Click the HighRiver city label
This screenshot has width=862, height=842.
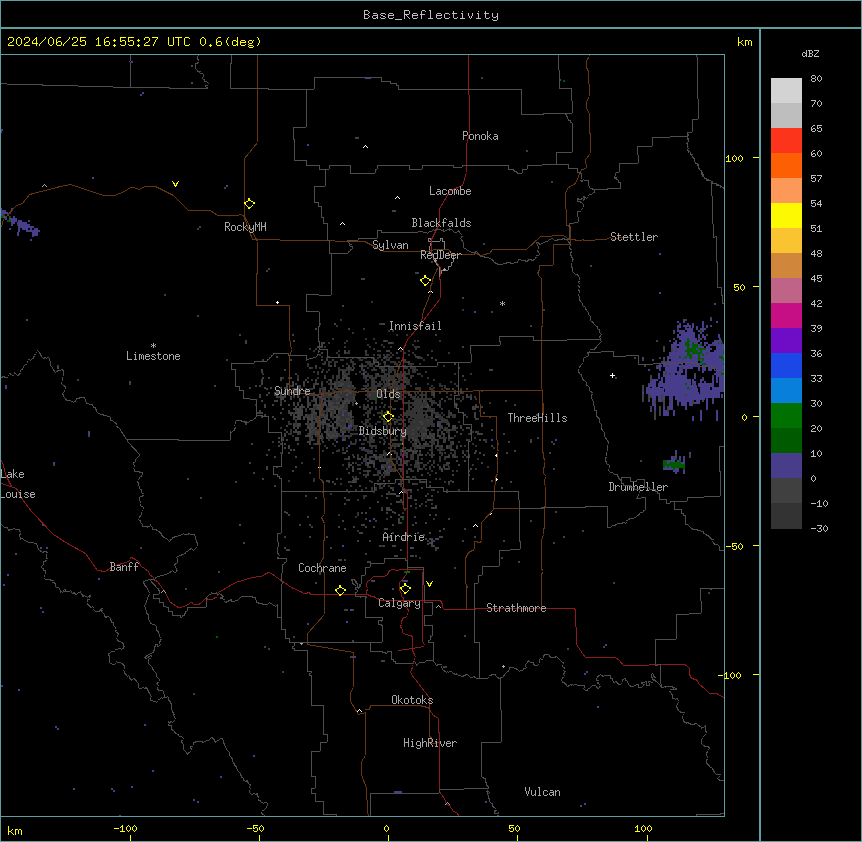430,743
